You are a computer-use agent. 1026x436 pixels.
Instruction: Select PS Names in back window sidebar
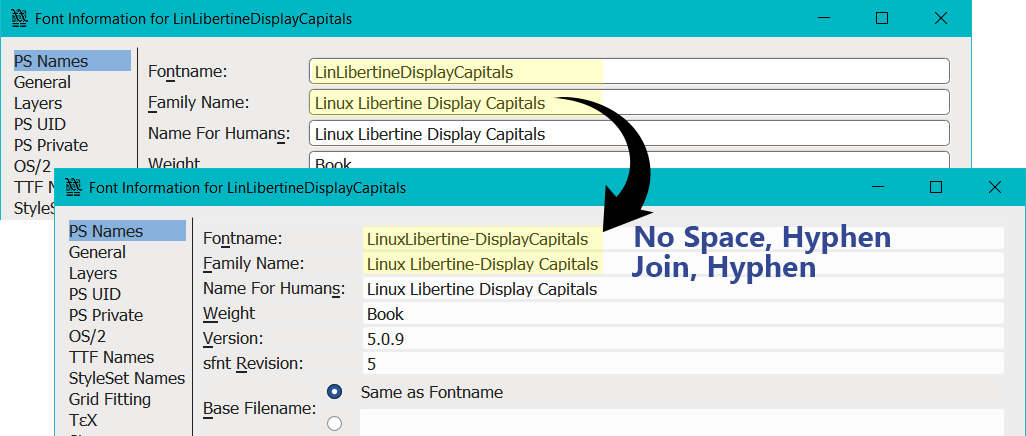pyautogui.click(x=72, y=61)
